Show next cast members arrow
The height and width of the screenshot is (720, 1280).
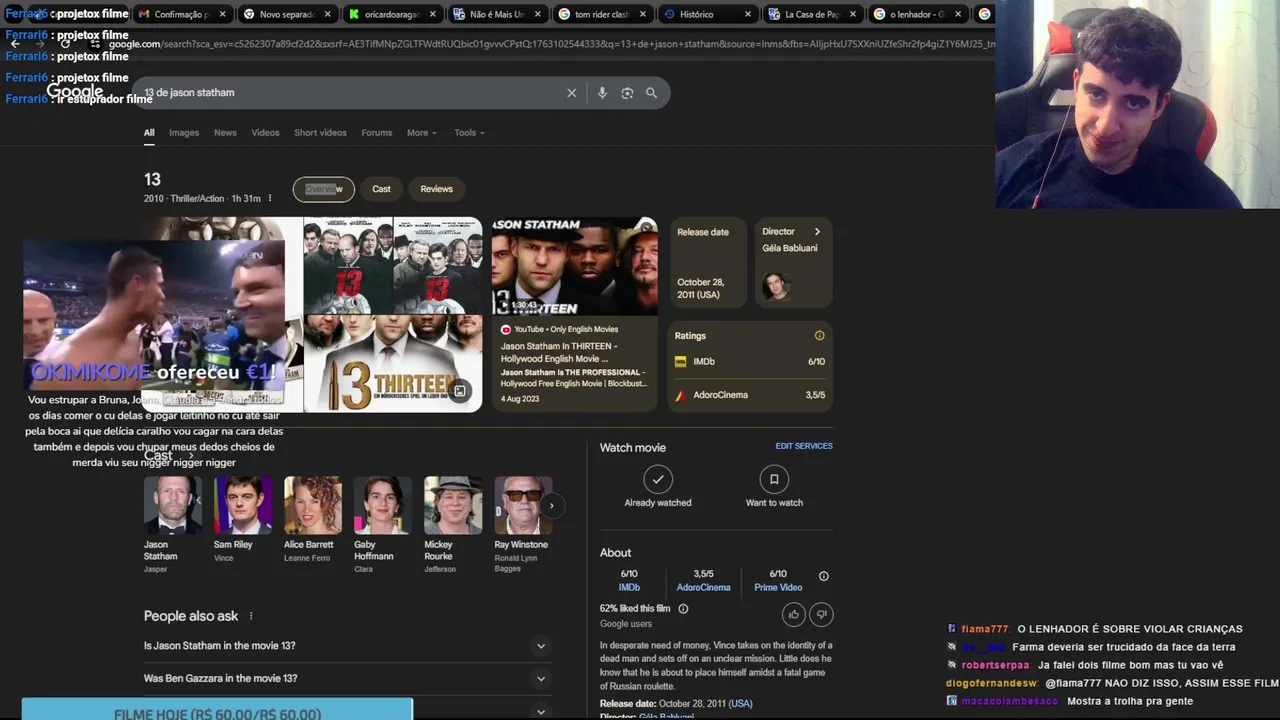coord(551,506)
